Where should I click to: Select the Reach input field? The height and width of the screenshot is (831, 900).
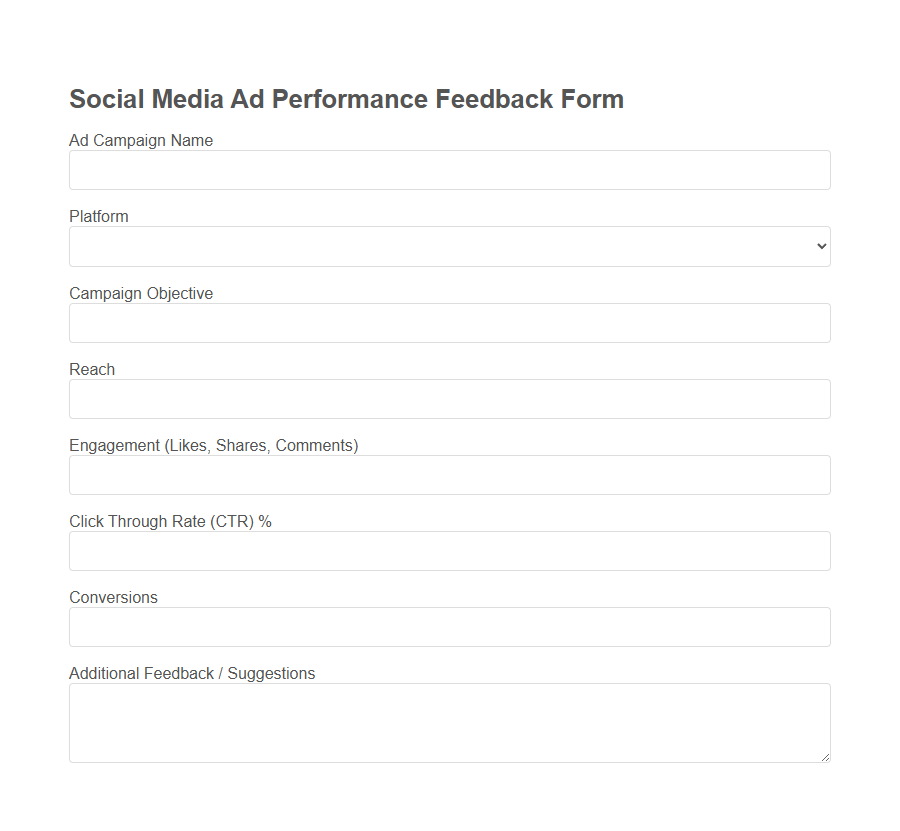(449, 398)
